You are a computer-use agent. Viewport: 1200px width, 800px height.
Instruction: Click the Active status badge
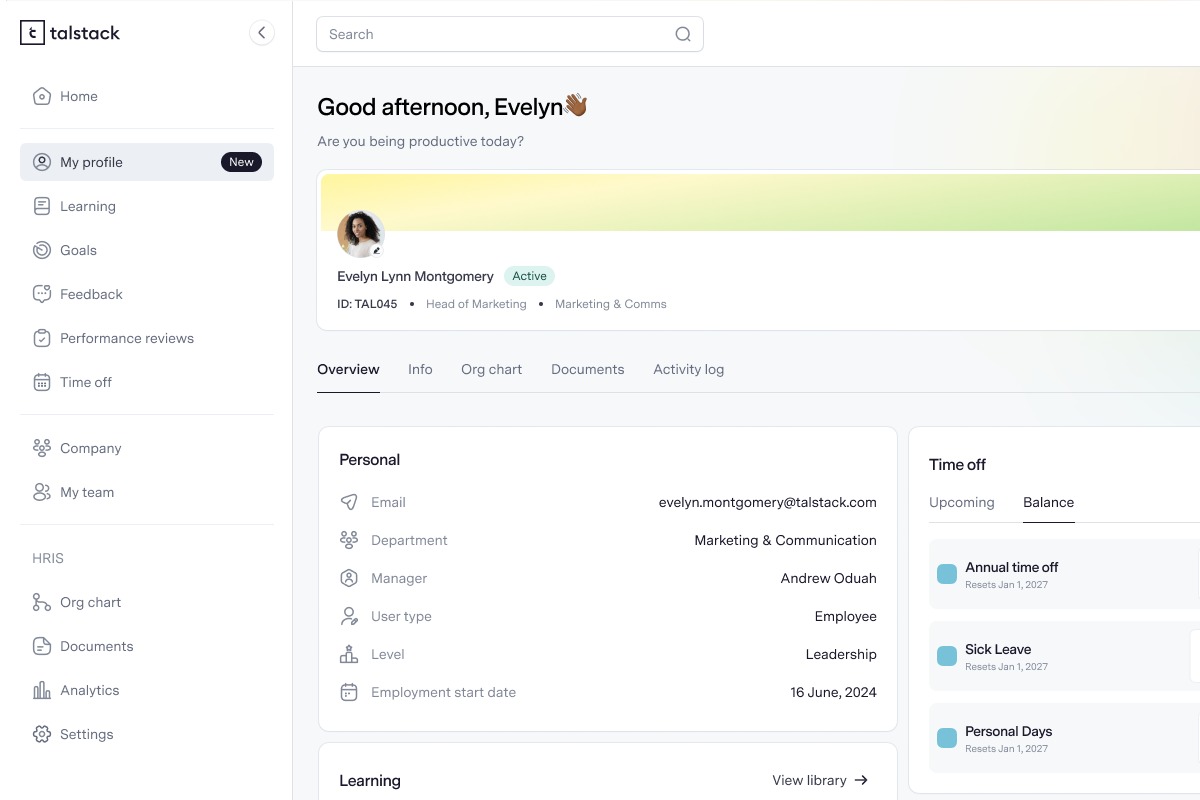coord(529,276)
